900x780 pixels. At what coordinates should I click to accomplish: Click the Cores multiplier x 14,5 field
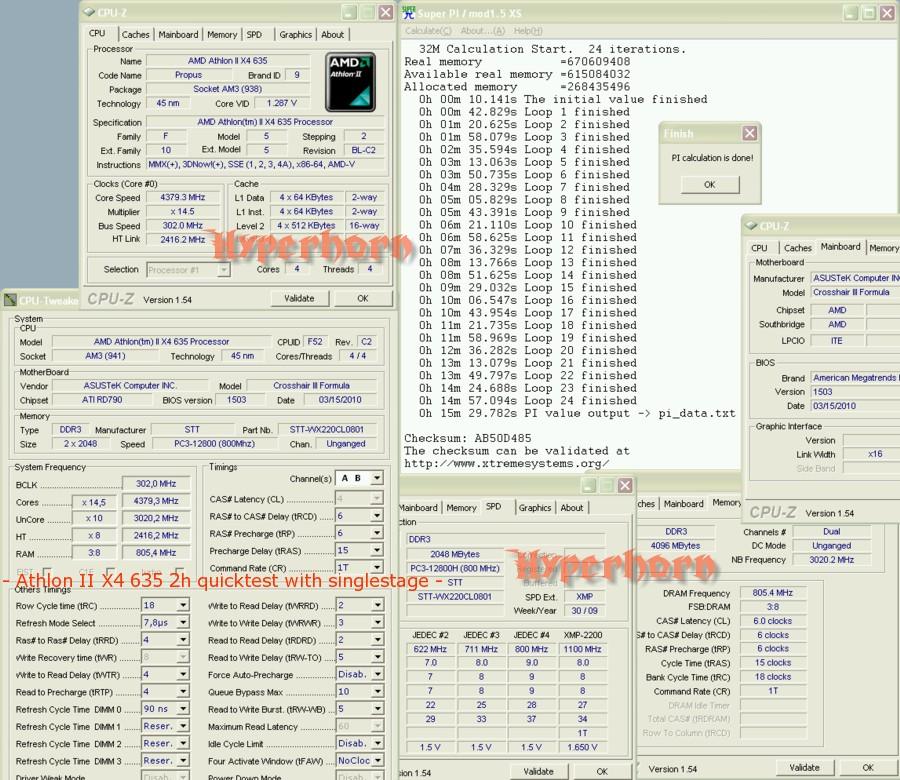(94, 502)
